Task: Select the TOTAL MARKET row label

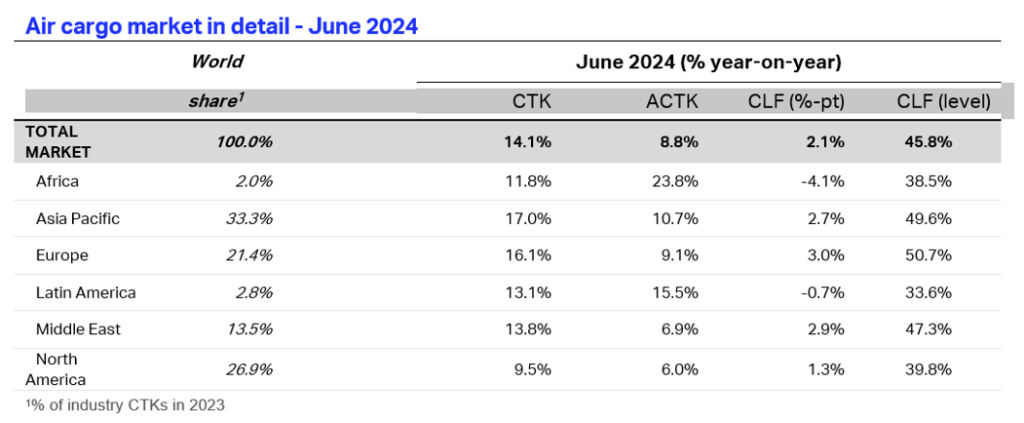Action: [x=58, y=142]
